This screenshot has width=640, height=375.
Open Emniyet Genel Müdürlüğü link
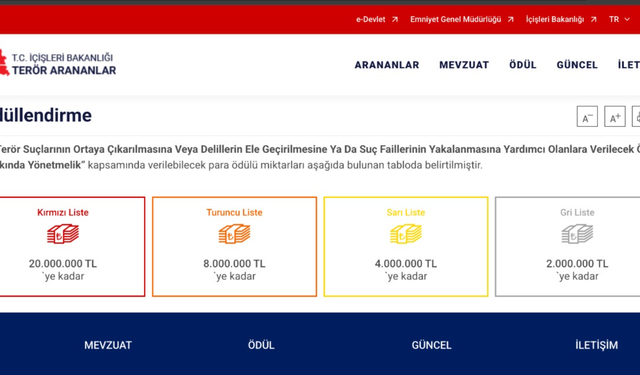point(456,19)
